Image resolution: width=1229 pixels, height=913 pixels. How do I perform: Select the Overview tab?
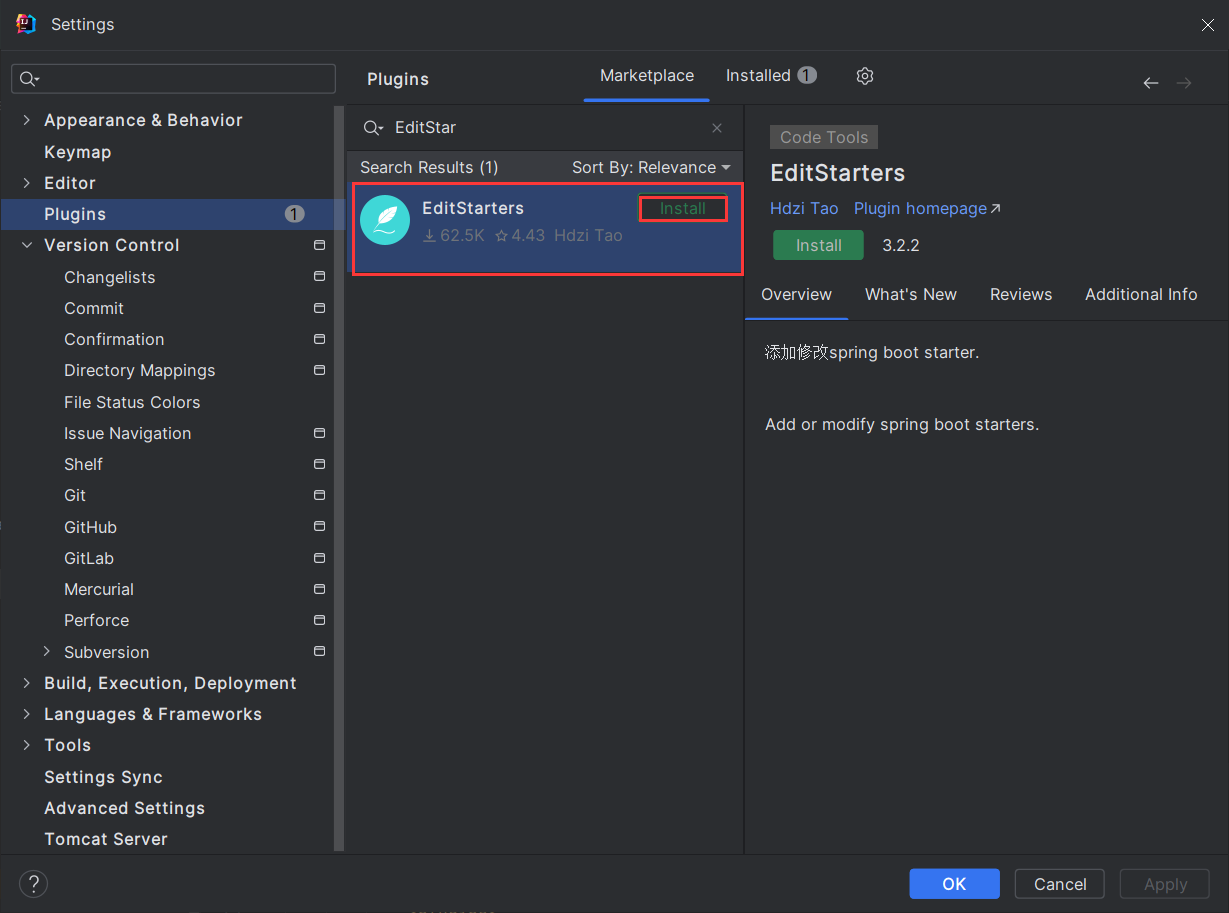tap(796, 295)
